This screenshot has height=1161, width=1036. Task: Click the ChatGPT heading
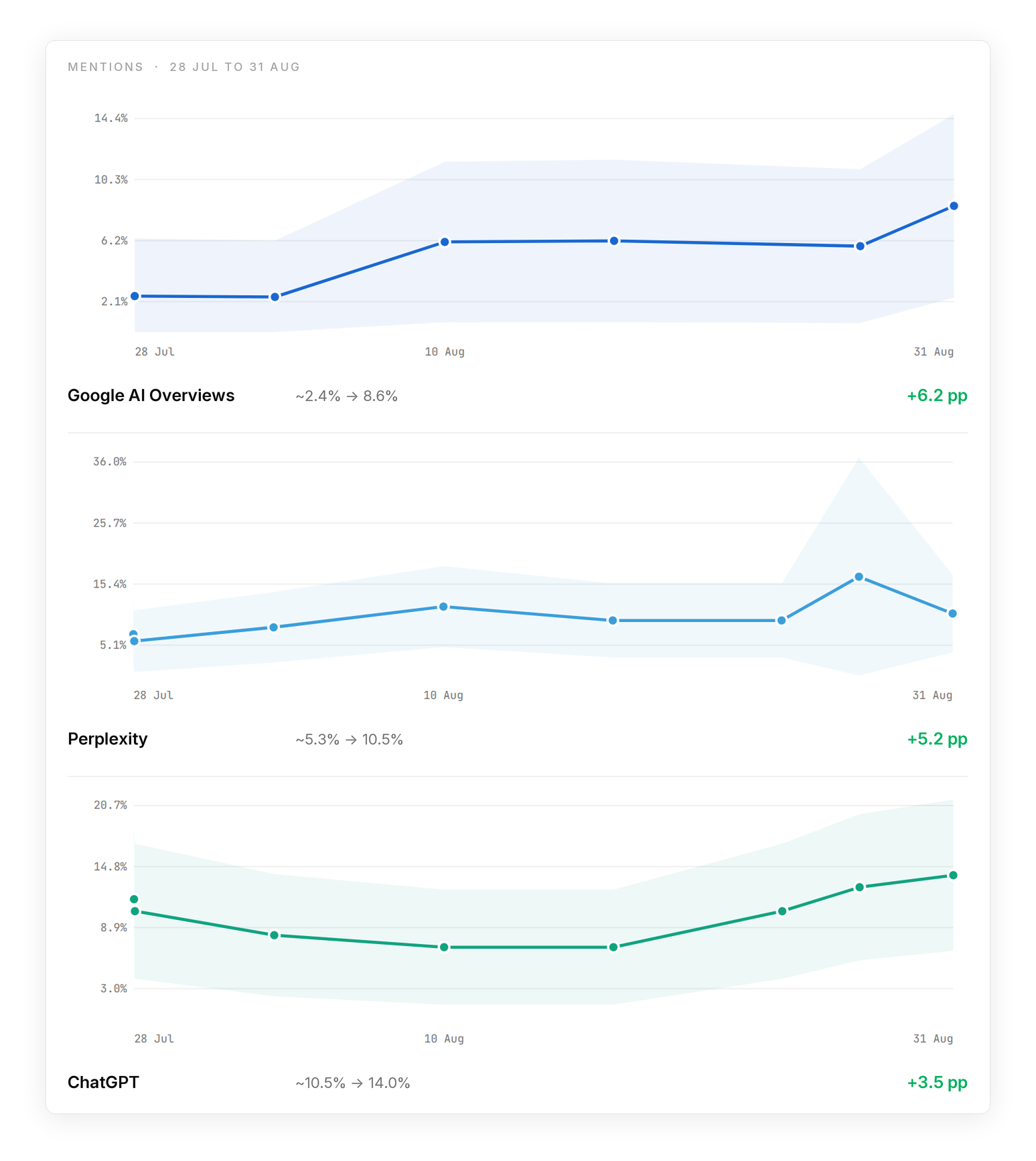(x=103, y=1083)
